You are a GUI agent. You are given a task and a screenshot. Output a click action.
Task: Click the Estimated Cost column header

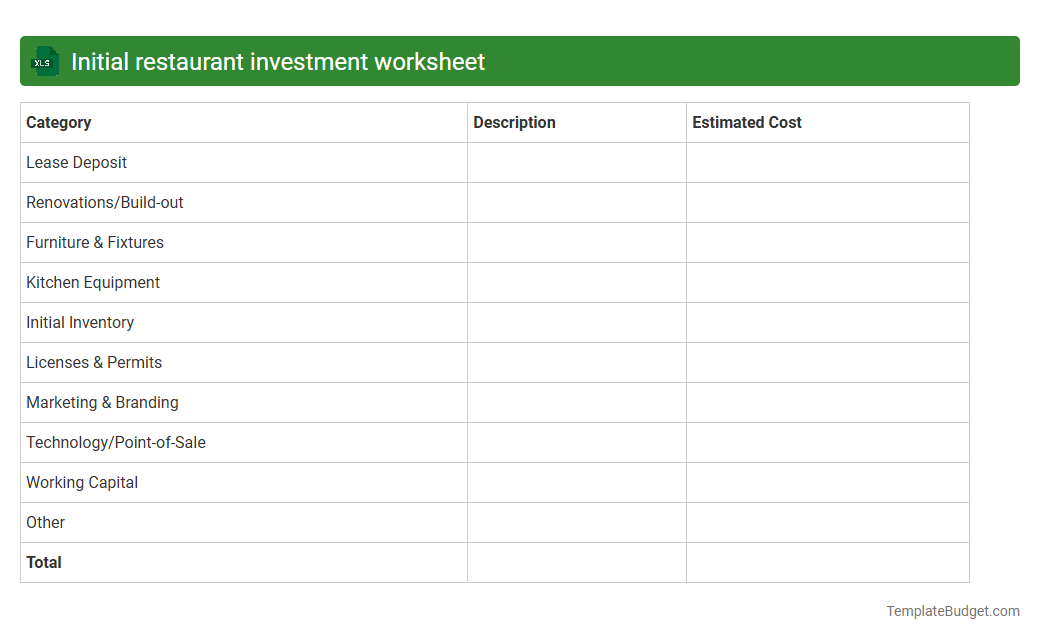(x=747, y=122)
